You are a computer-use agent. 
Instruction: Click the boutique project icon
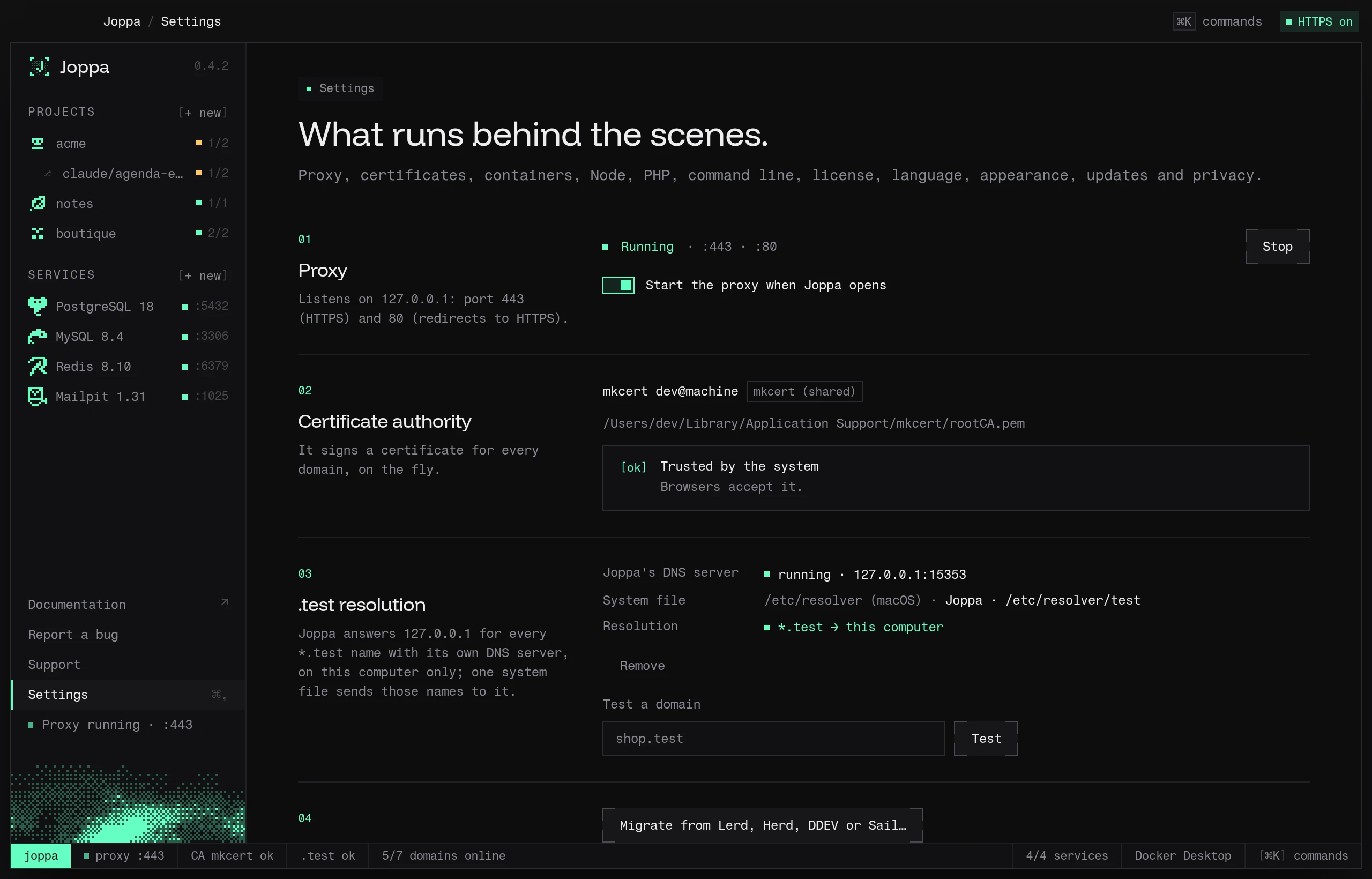tap(38, 234)
